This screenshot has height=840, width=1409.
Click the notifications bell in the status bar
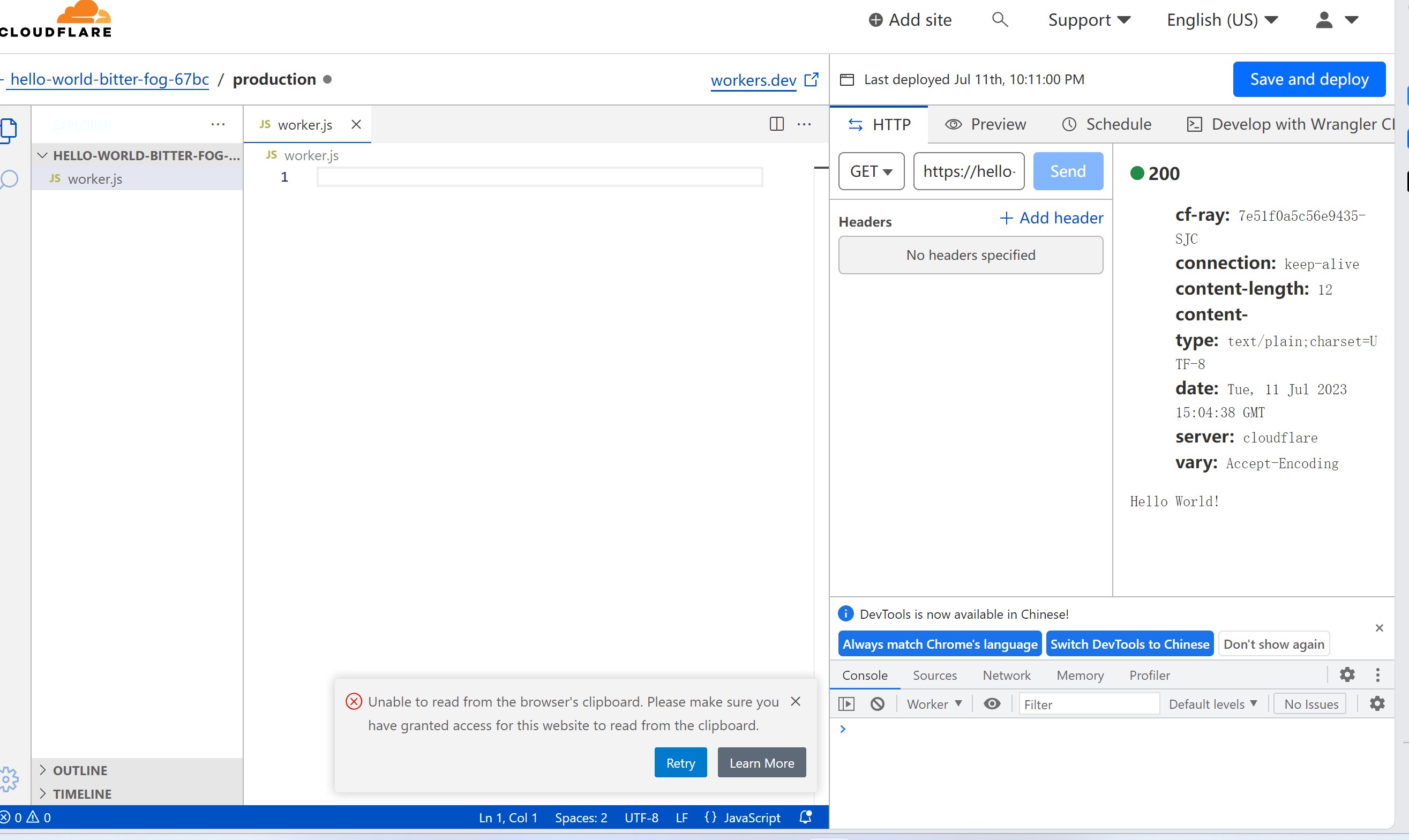pos(805,817)
